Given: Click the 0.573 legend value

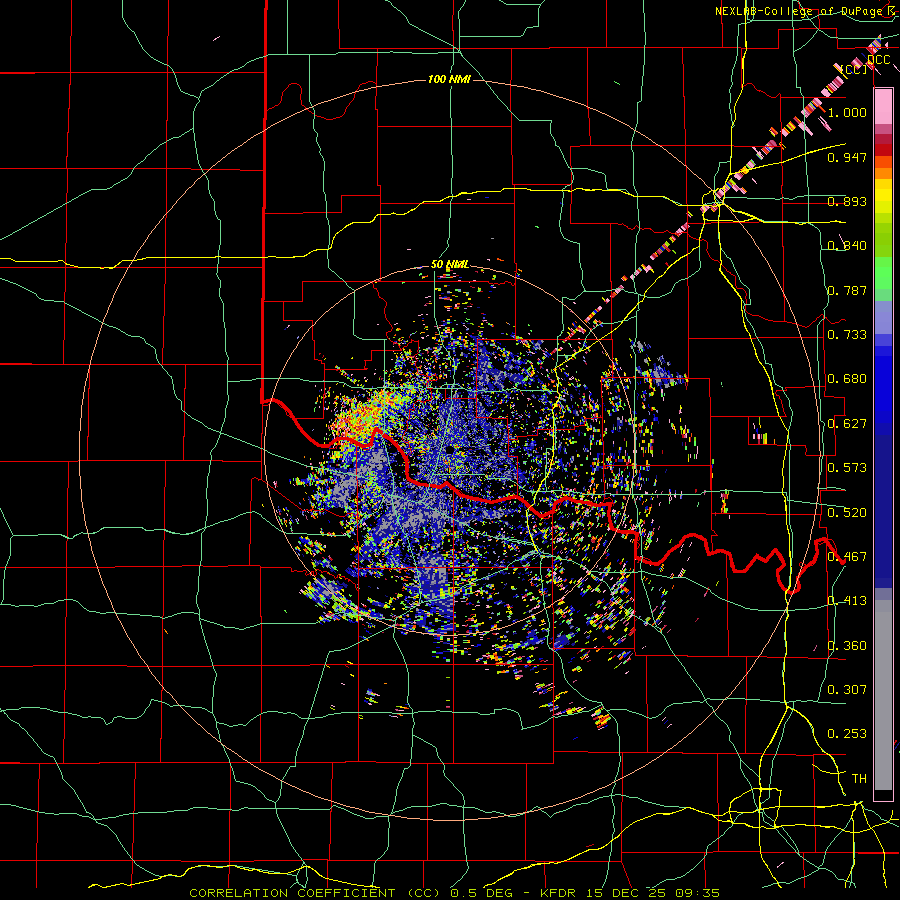Looking at the screenshot, I should (847, 468).
